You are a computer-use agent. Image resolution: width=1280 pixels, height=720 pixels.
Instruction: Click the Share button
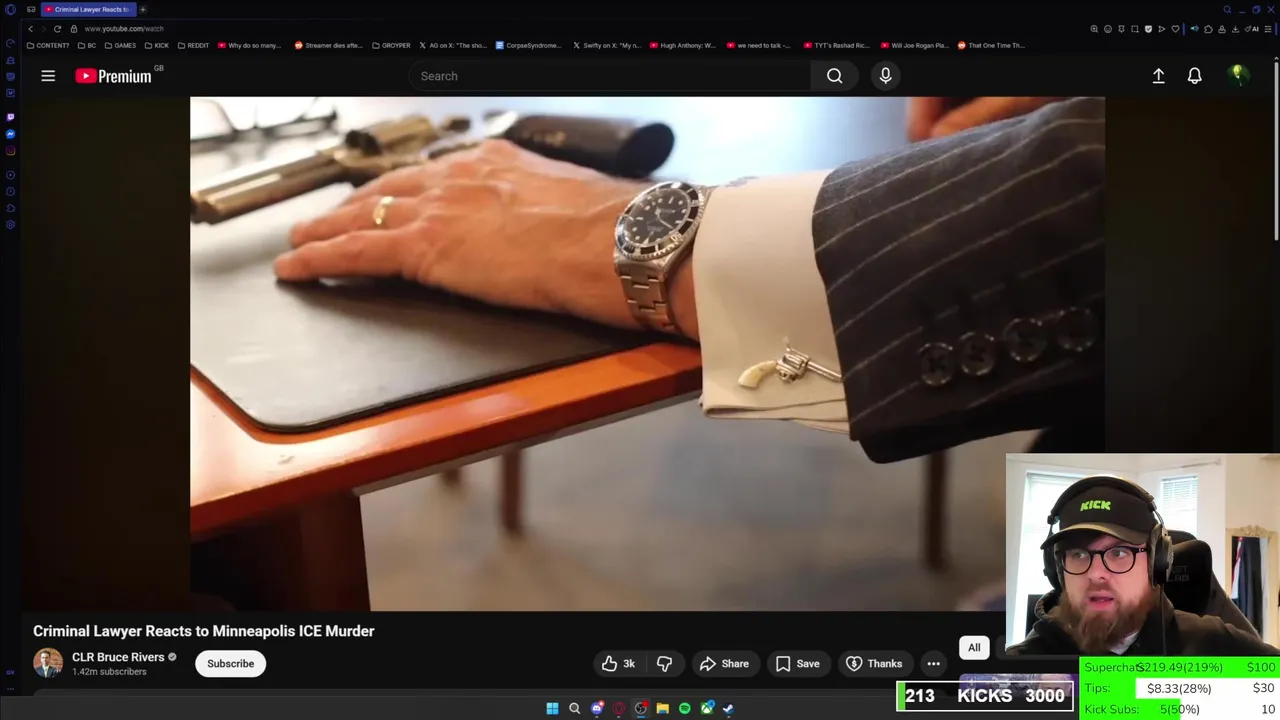(x=724, y=663)
